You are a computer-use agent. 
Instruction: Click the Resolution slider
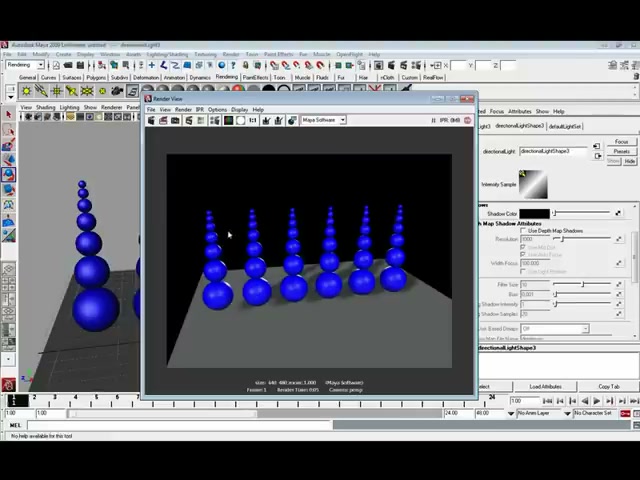(581, 239)
